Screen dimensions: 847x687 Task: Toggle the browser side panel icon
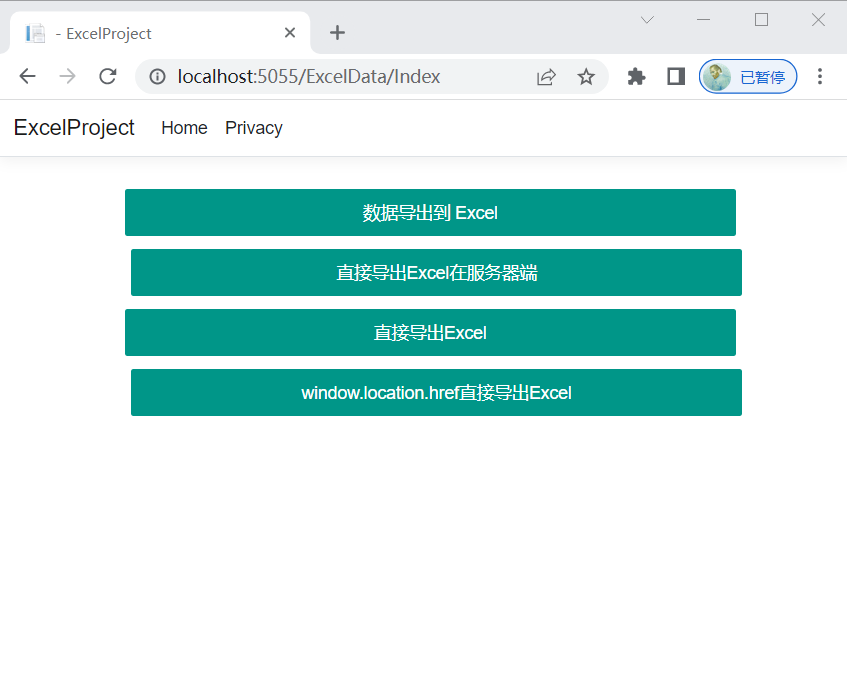click(676, 77)
